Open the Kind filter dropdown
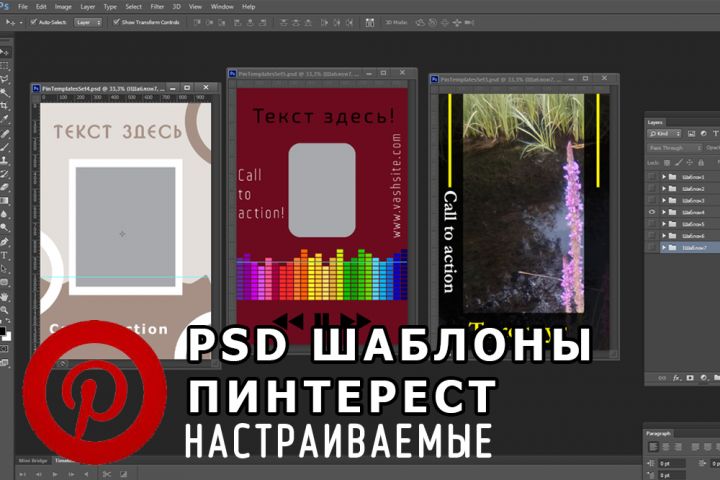 click(x=665, y=134)
